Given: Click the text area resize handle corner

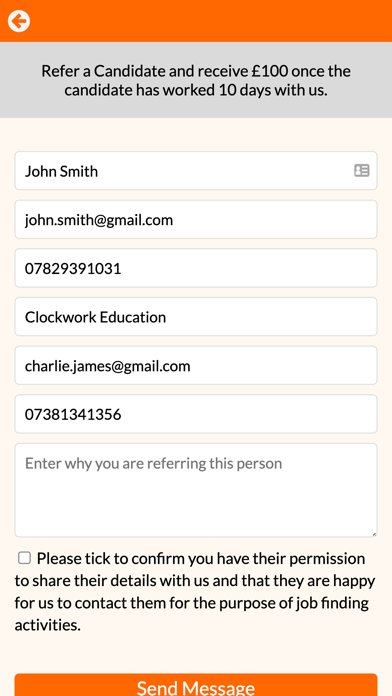Looking at the screenshot, I should point(374,534).
